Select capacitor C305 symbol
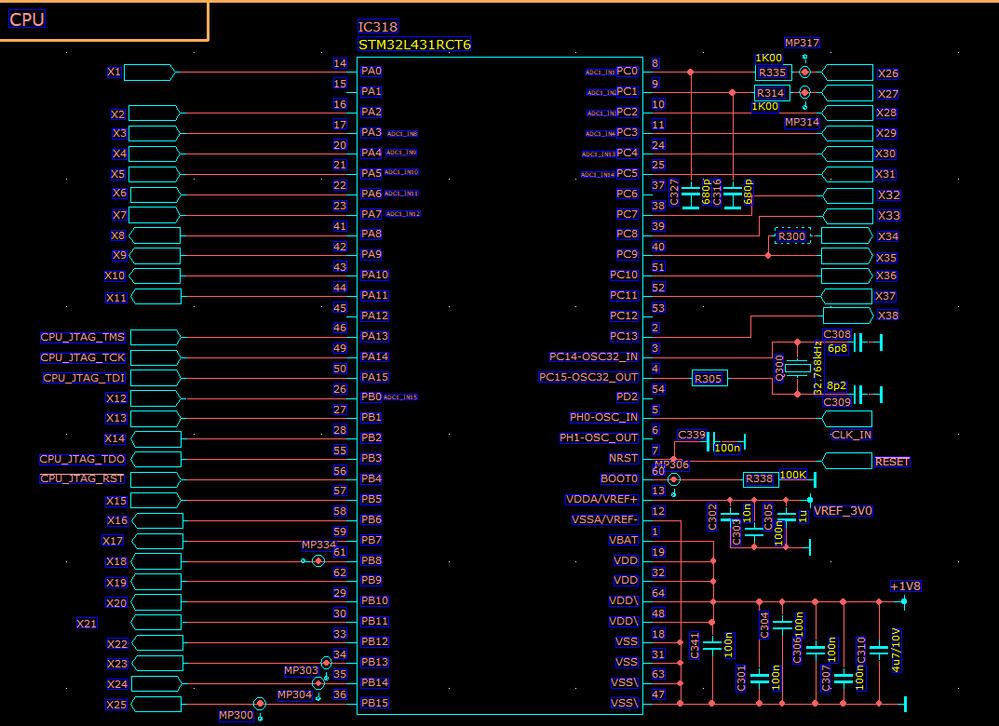The width and height of the screenshot is (999, 726). pos(786,515)
